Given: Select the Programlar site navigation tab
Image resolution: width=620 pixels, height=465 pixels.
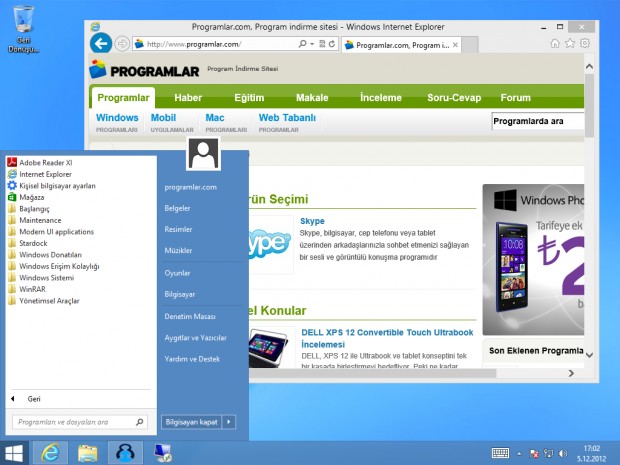Looking at the screenshot, I should pyautogui.click(x=123, y=98).
